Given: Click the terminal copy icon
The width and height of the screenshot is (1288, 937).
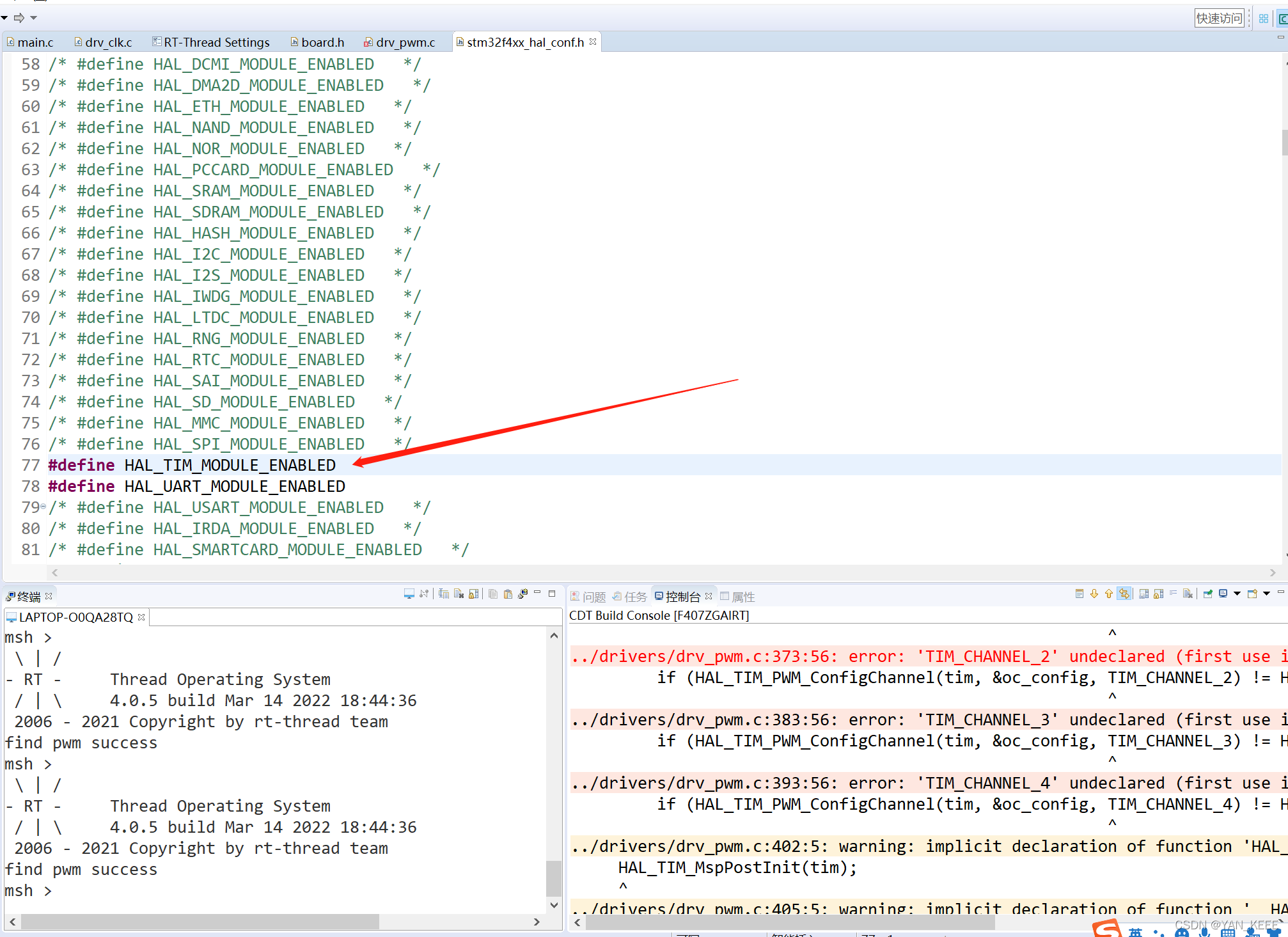Looking at the screenshot, I should pos(493,594).
